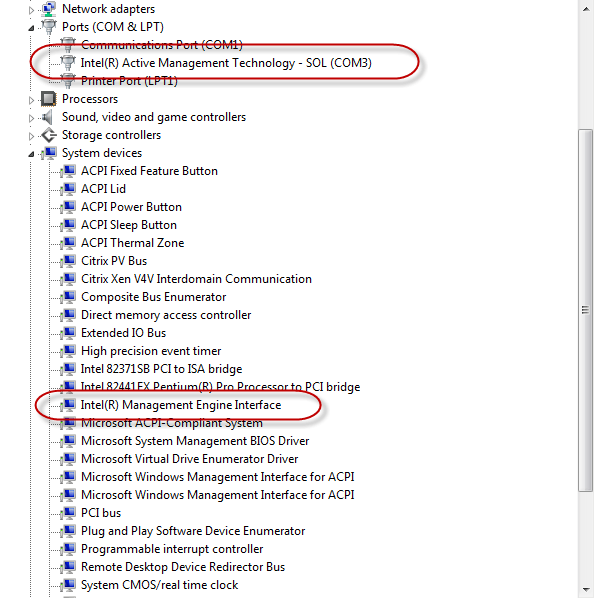Click the Intel Management Engine Interface icon
The width and height of the screenshot is (594, 598).
pyautogui.click(x=68, y=405)
